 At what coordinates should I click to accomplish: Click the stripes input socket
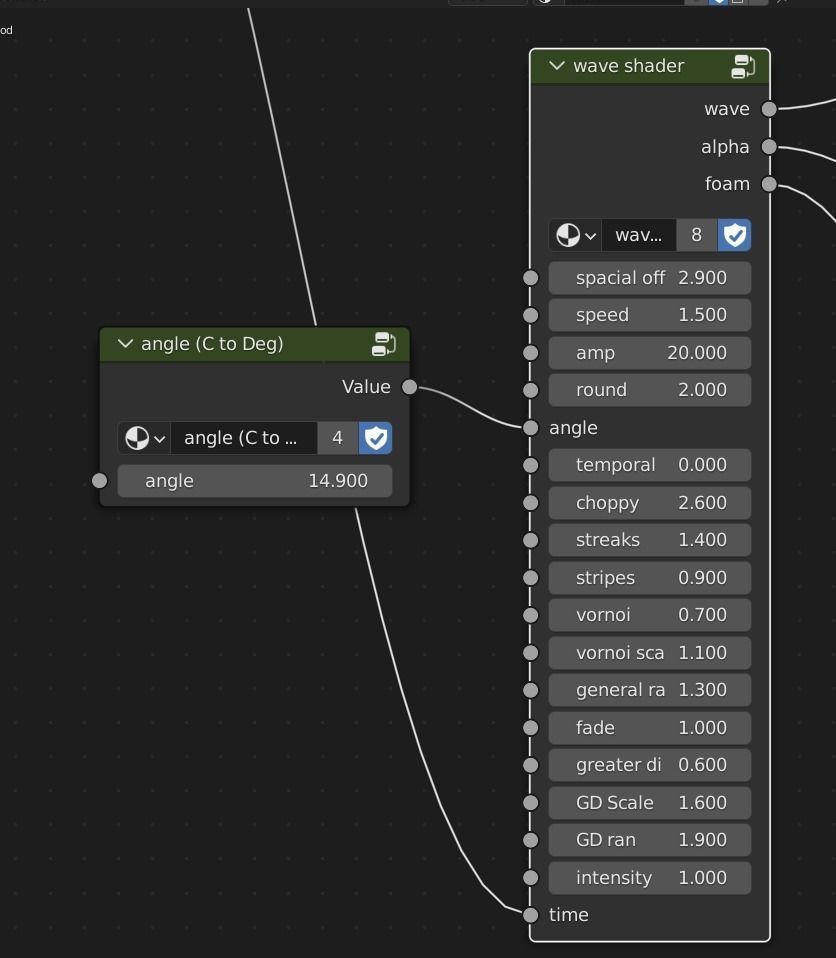pos(530,578)
